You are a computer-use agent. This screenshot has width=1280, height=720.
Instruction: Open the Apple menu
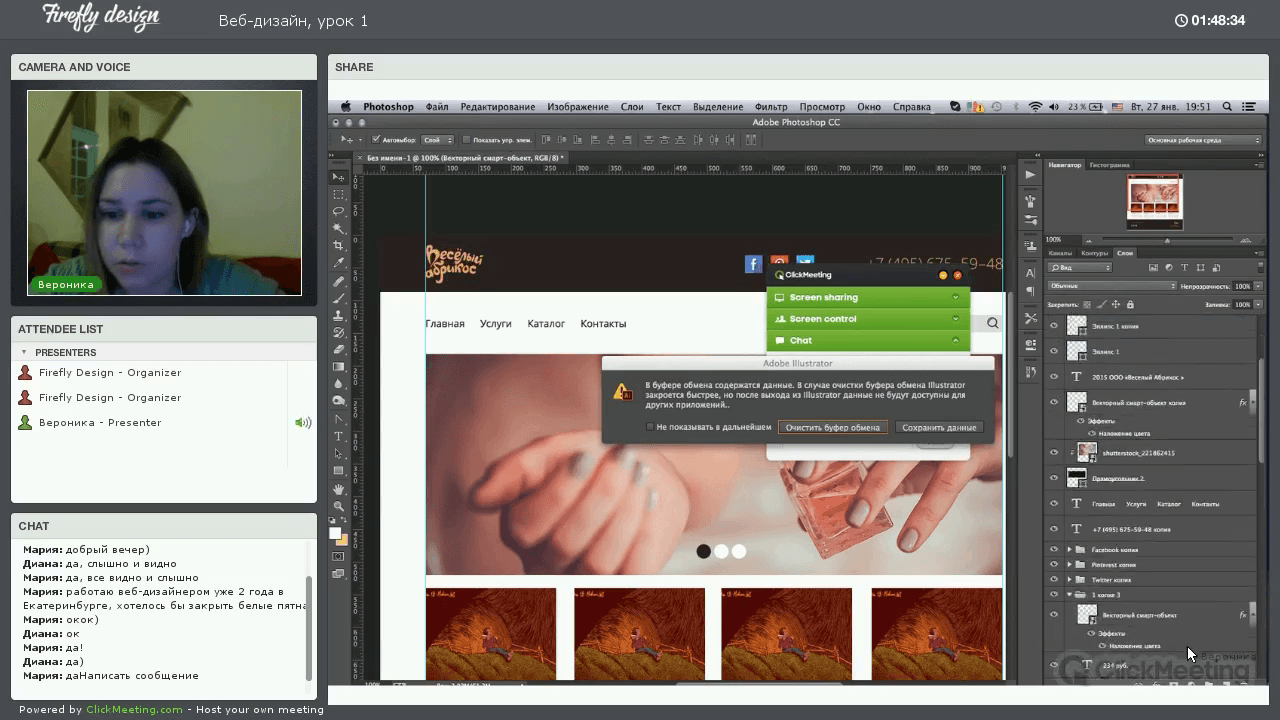point(346,106)
